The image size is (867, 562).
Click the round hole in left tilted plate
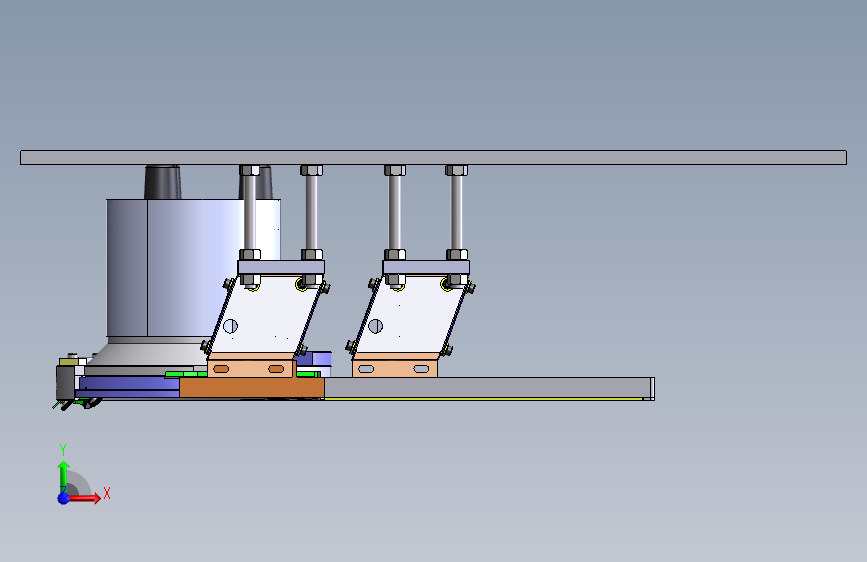pos(231,326)
